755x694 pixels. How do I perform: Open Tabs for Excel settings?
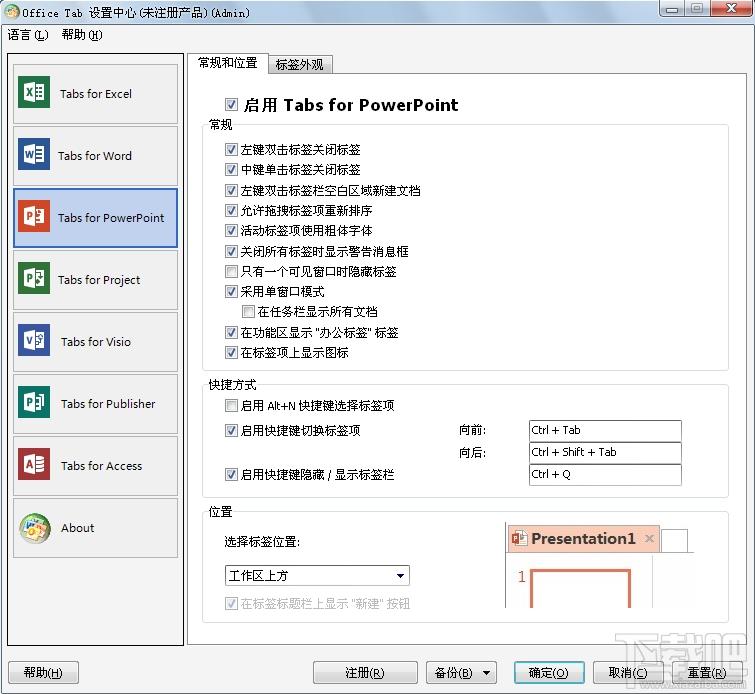click(95, 94)
